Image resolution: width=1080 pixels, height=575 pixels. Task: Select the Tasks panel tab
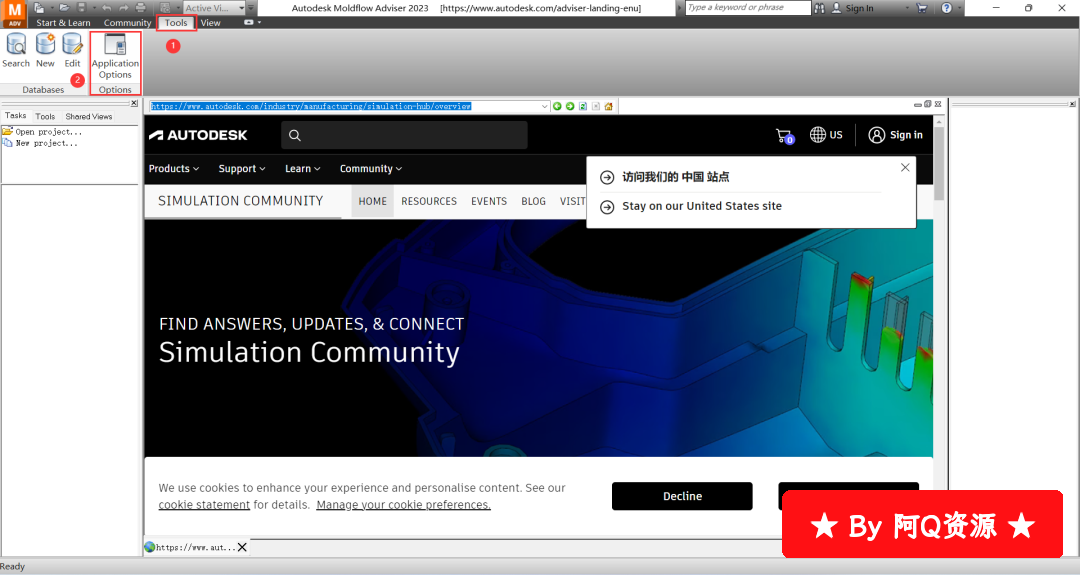click(15, 116)
